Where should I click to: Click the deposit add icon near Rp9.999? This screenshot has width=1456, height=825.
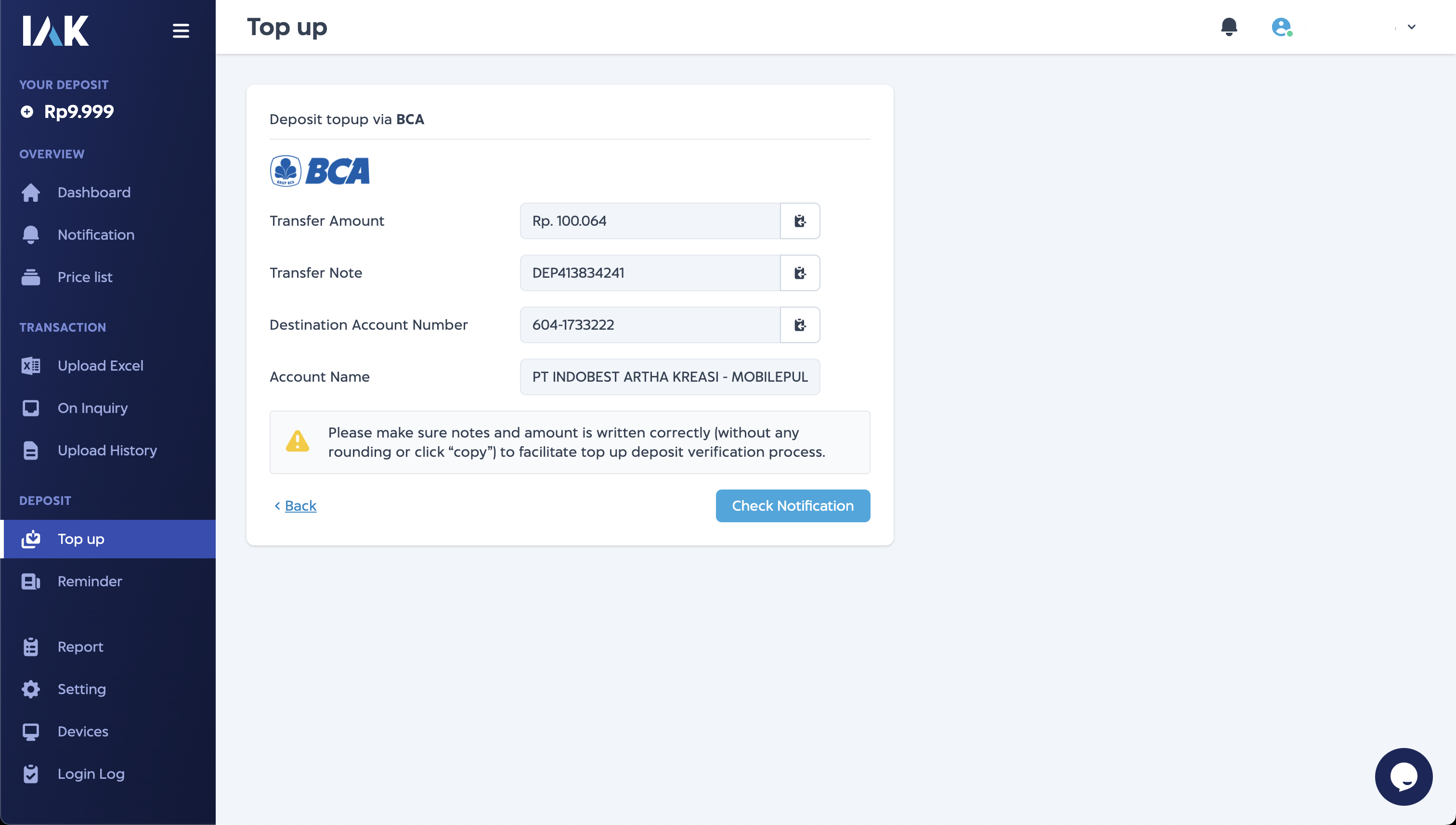tap(26, 112)
